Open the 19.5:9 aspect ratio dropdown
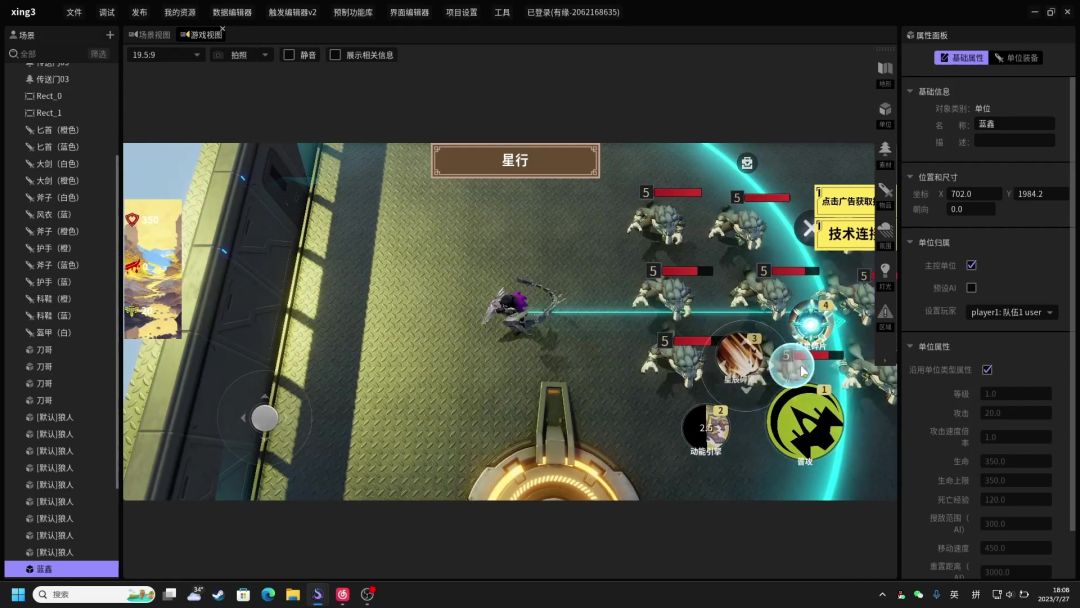This screenshot has width=1080, height=608. [166, 55]
